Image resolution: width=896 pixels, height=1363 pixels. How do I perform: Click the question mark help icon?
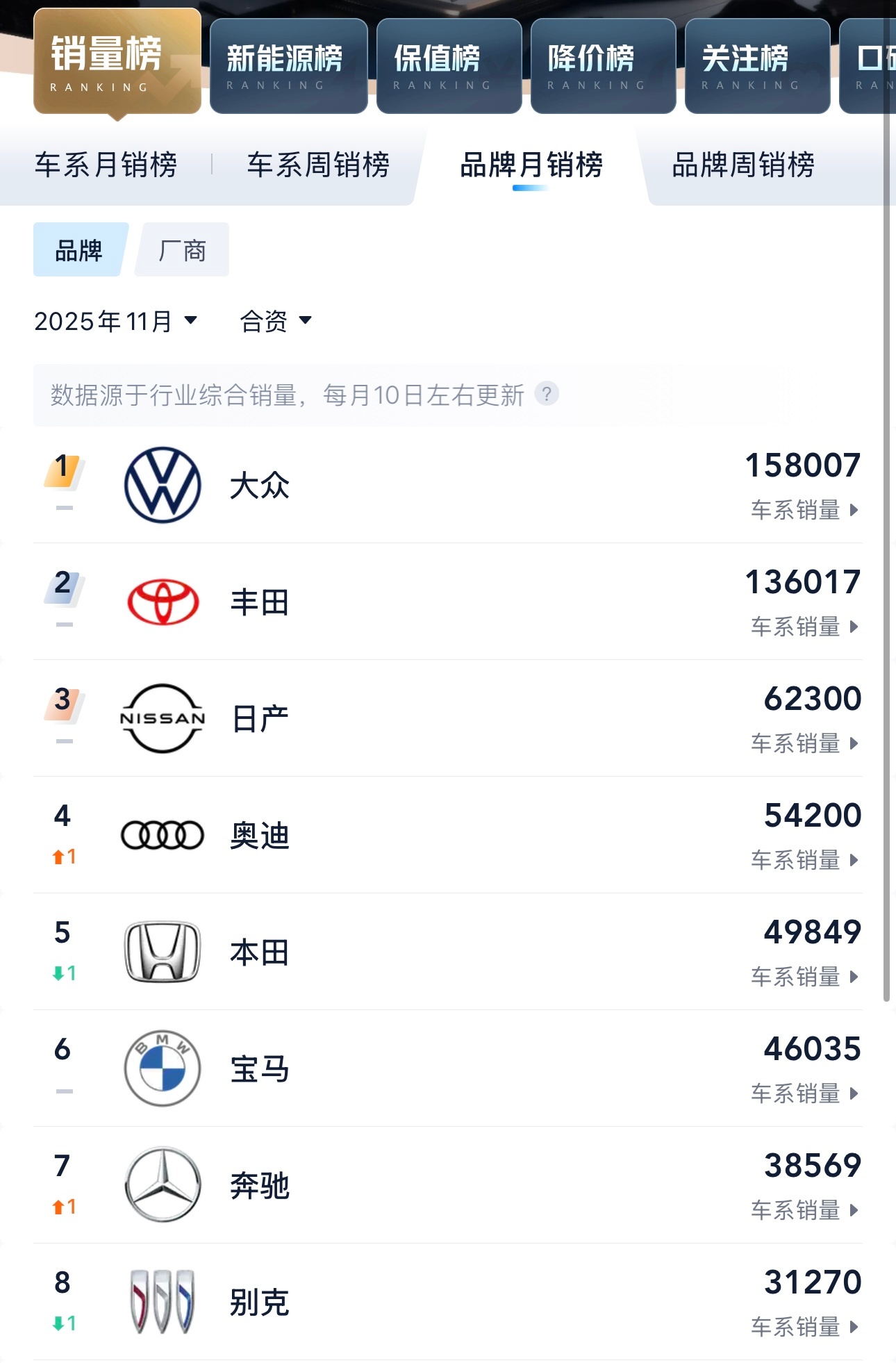547,394
